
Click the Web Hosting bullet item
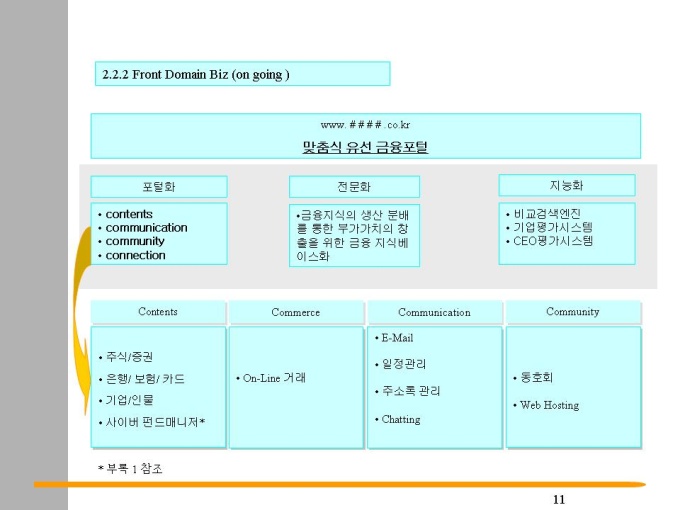546,405
